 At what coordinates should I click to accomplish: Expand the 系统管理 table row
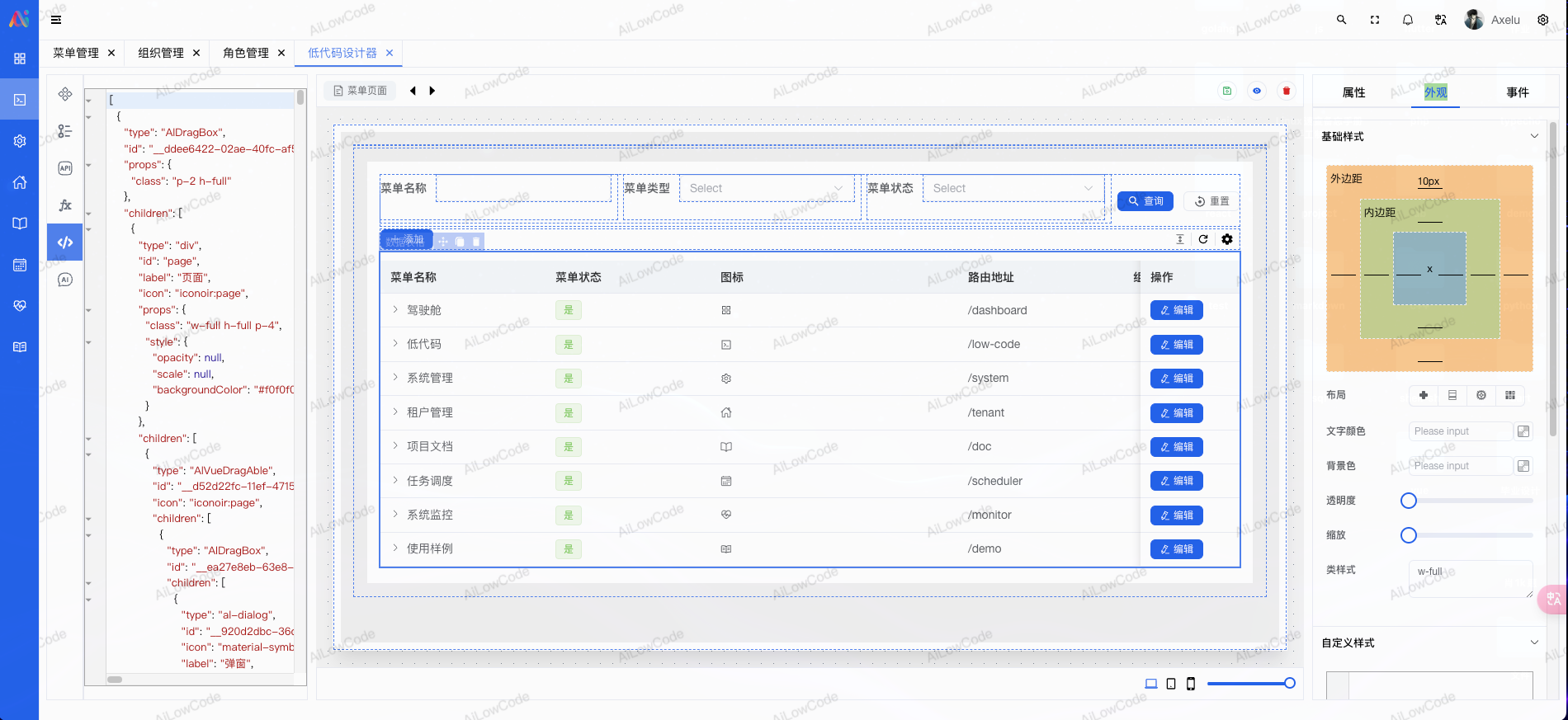click(x=395, y=378)
